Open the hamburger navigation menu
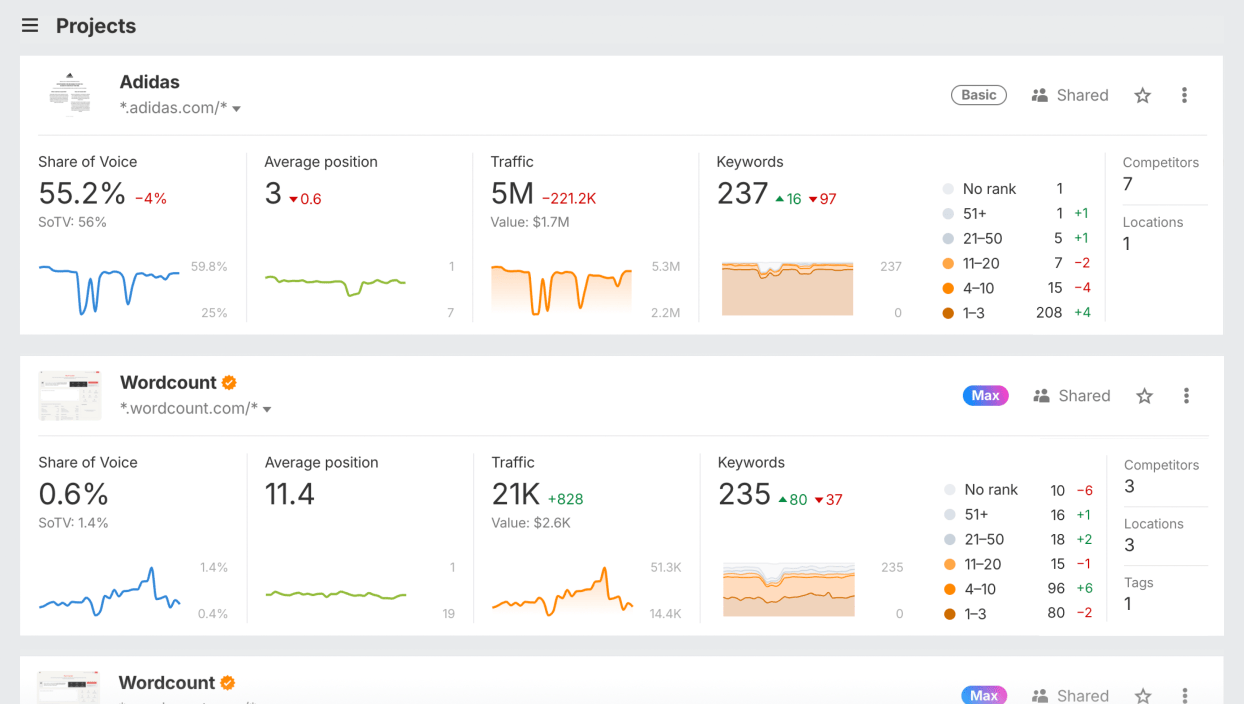This screenshot has height=704, width=1244. coord(30,26)
